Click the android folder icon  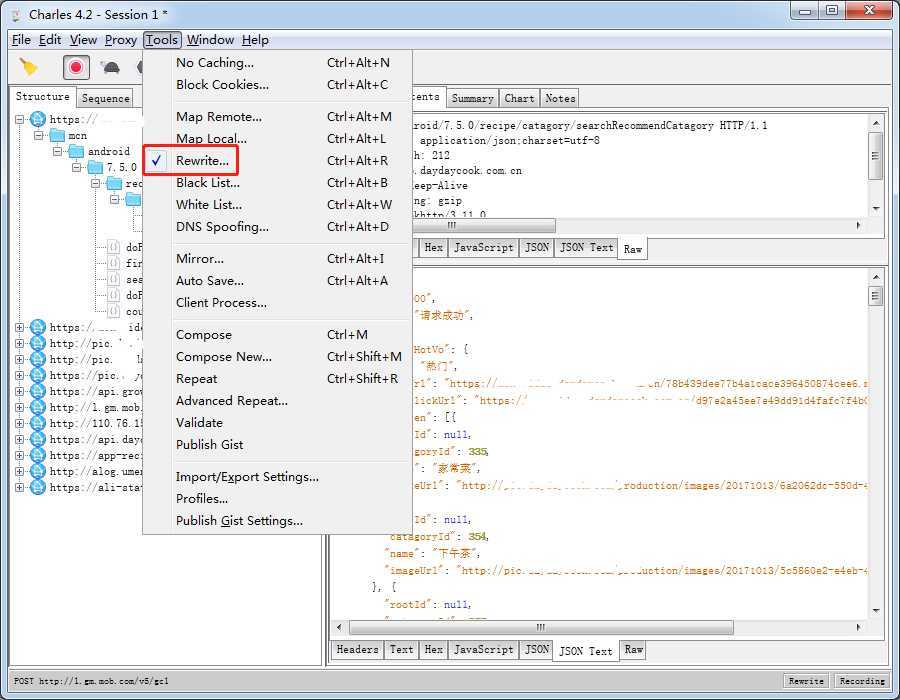click(x=76, y=151)
